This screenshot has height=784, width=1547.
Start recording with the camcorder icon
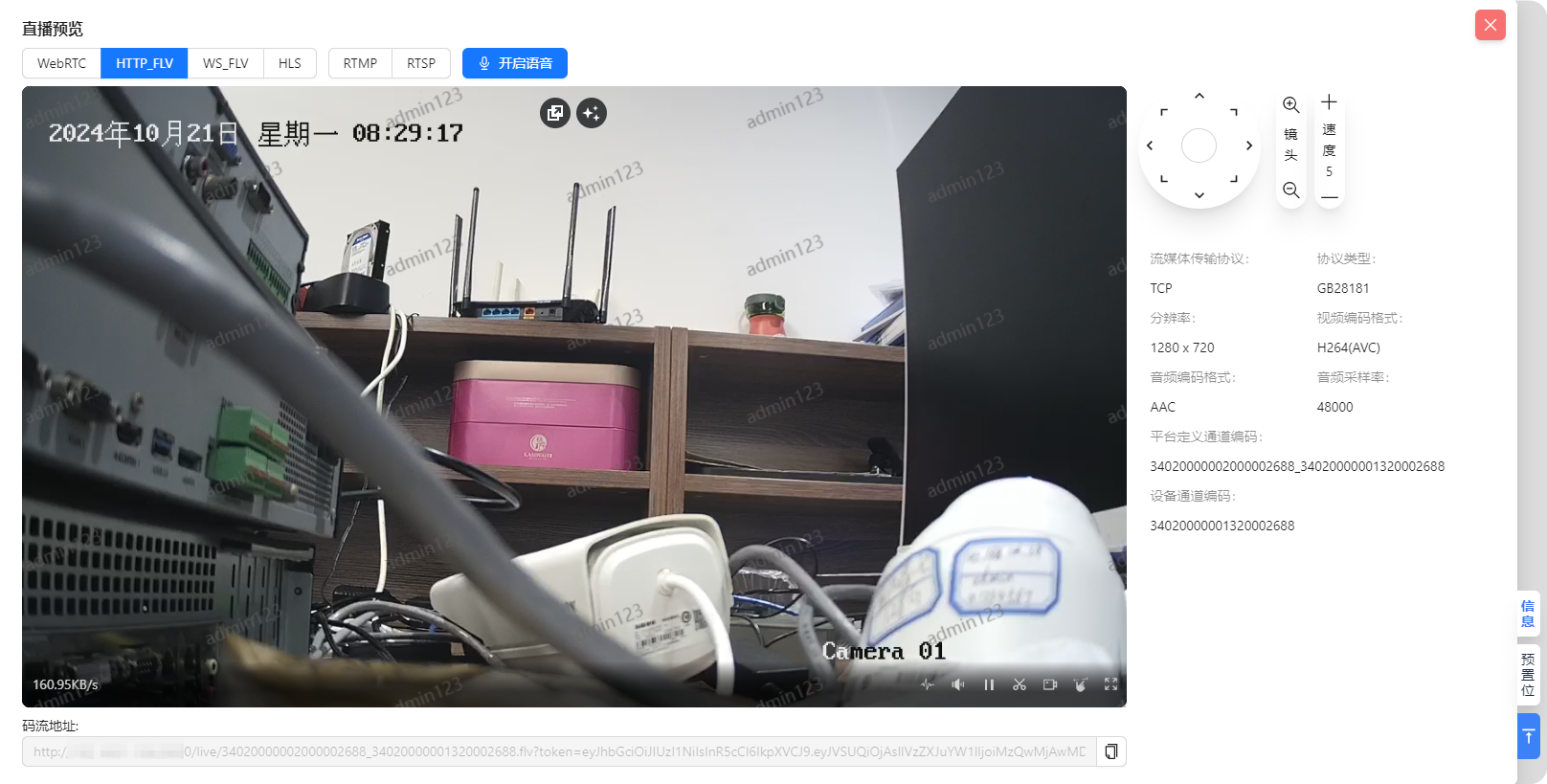[1050, 684]
